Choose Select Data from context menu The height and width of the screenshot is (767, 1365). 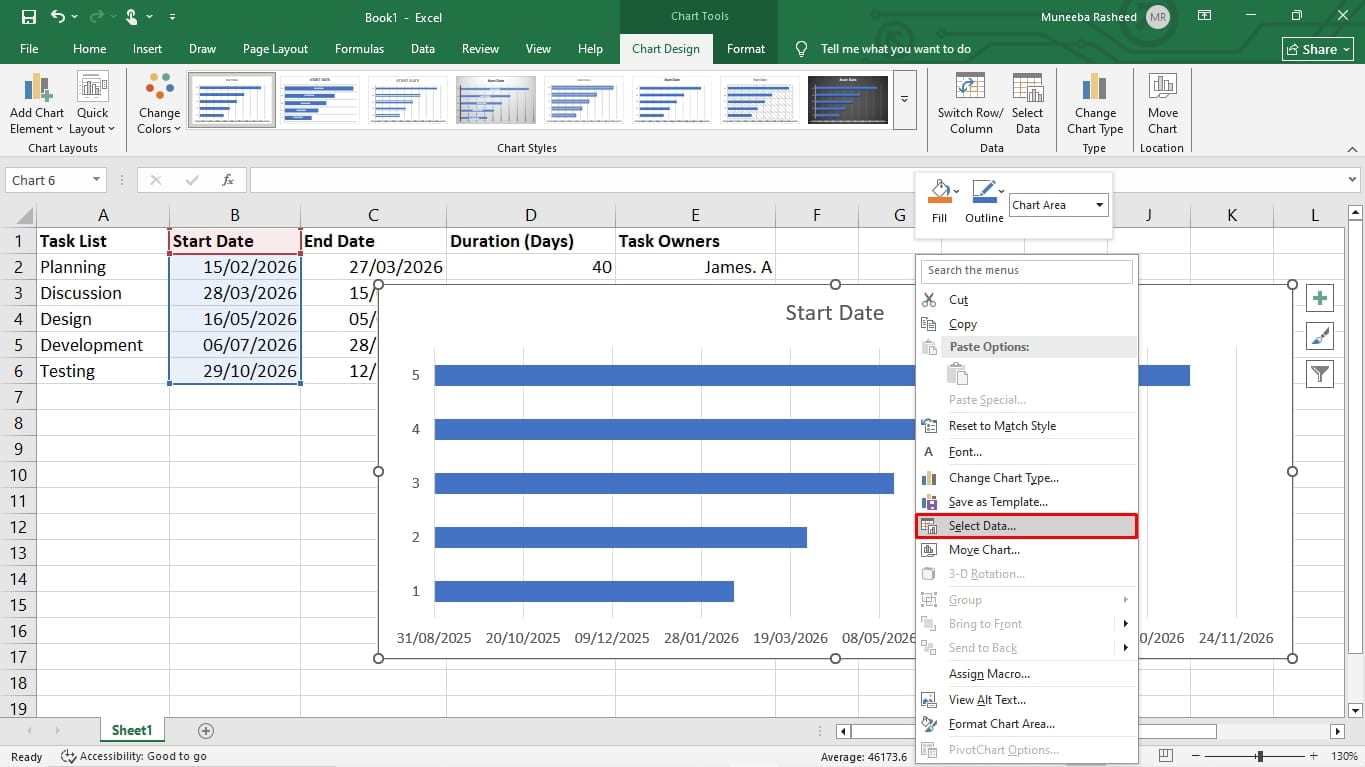[1026, 526]
